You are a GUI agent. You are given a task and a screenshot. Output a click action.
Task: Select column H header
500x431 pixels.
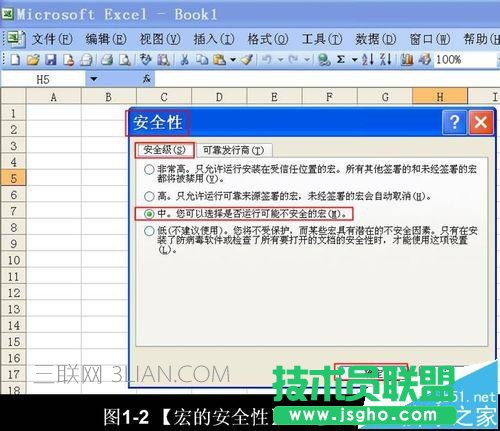(x=440, y=97)
